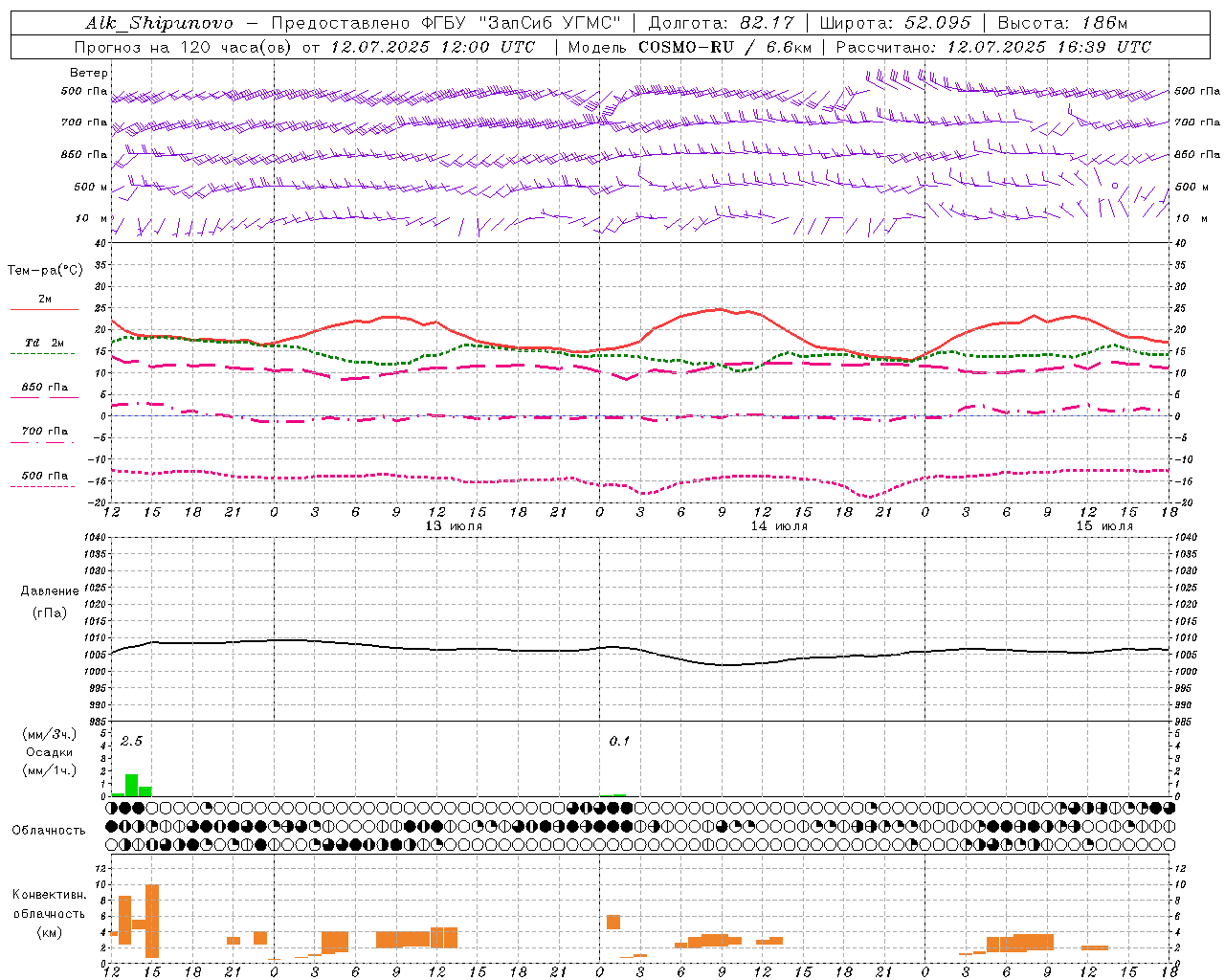Click the tallest green precipitation bar
The height and width of the screenshot is (980, 1225).
(x=131, y=785)
